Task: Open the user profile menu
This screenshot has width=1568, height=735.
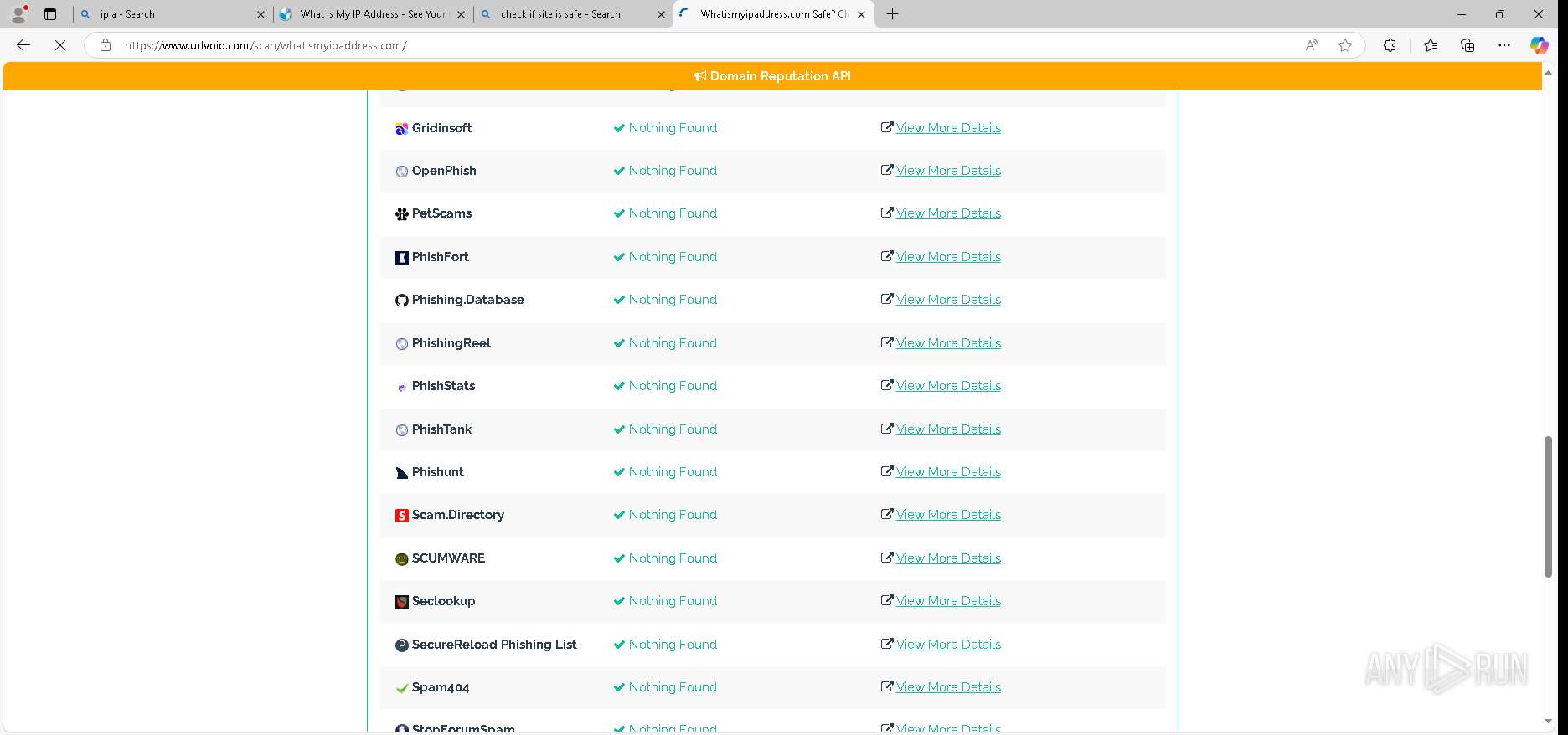Action: [18, 14]
